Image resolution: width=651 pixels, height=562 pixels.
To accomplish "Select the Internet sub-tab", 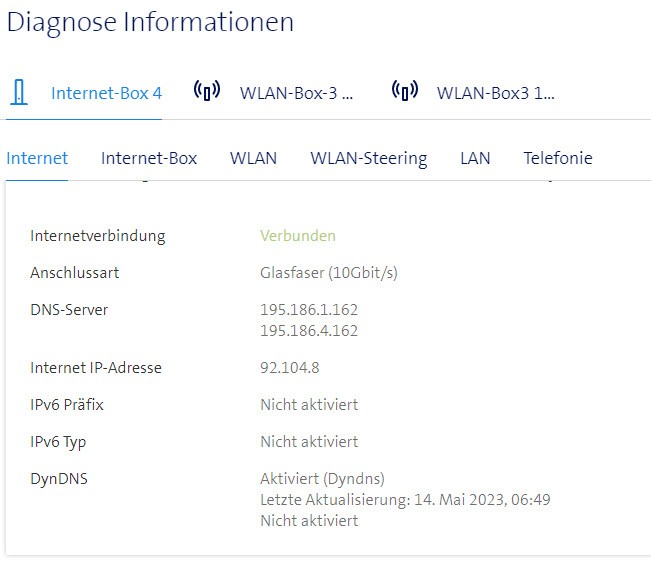I will tap(37, 158).
